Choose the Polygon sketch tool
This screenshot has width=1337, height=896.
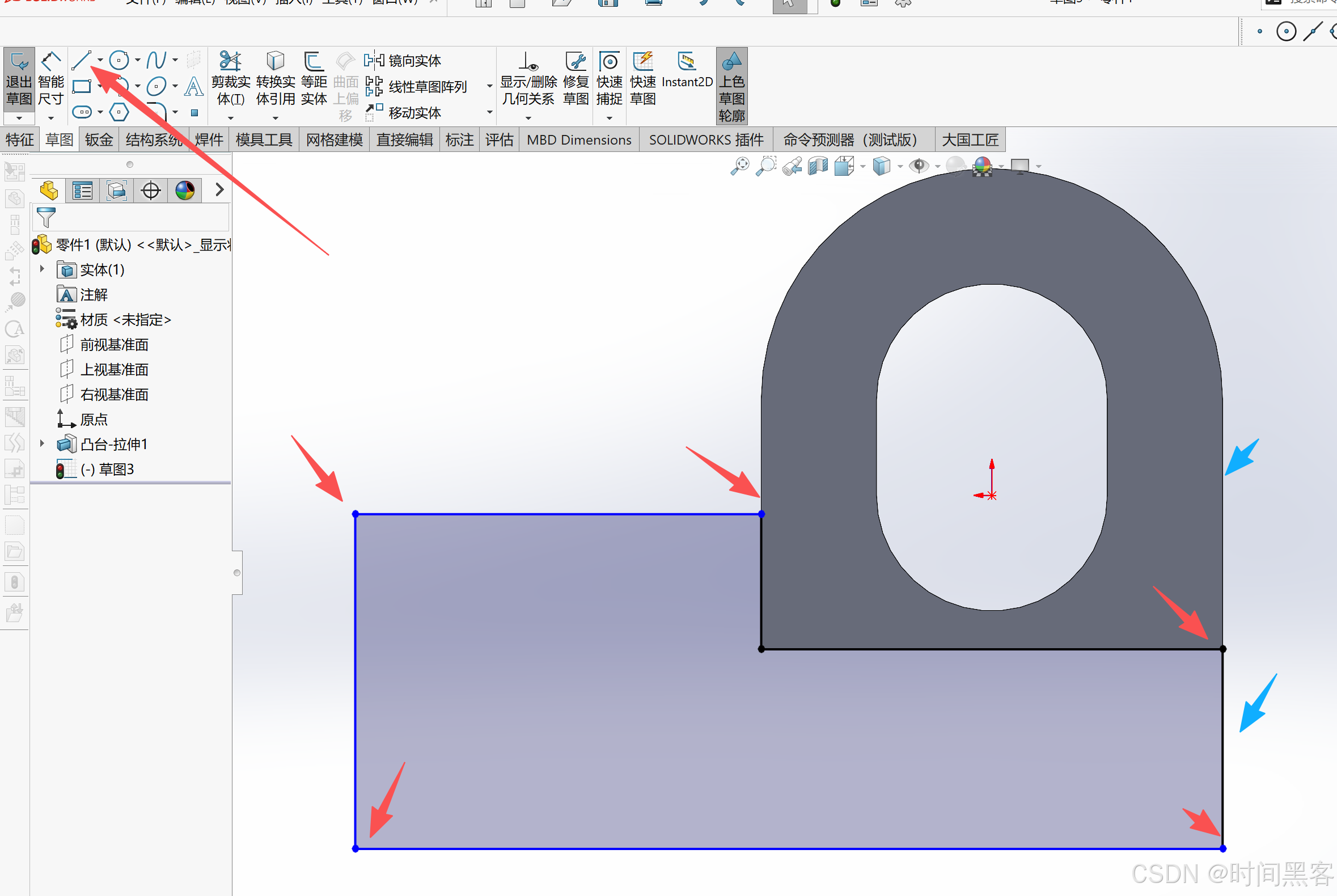click(119, 112)
